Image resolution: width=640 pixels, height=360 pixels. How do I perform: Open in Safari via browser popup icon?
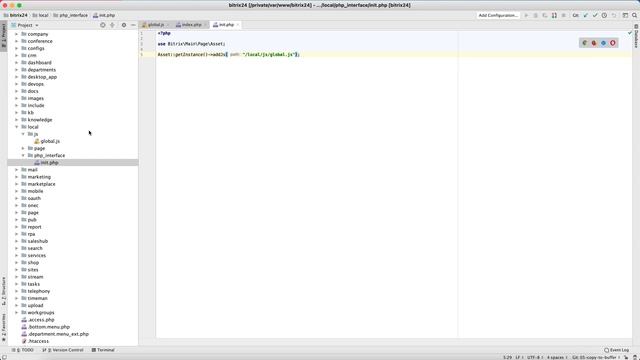coord(604,43)
